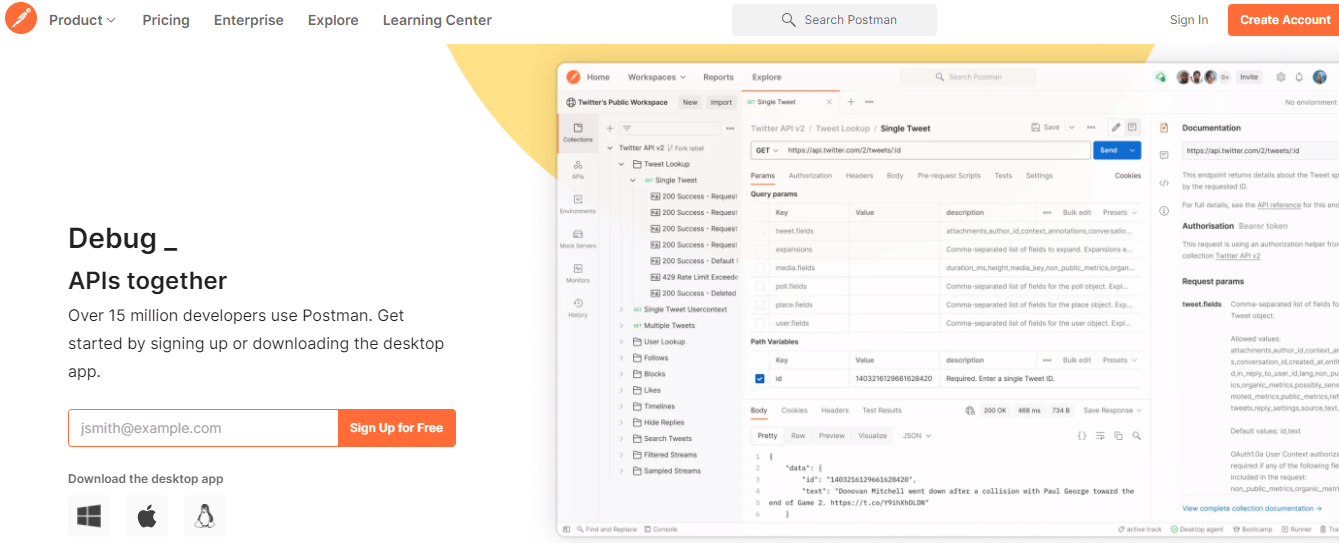Open Mock Servers in the app sidebar
1339x543 pixels.
coord(578,239)
